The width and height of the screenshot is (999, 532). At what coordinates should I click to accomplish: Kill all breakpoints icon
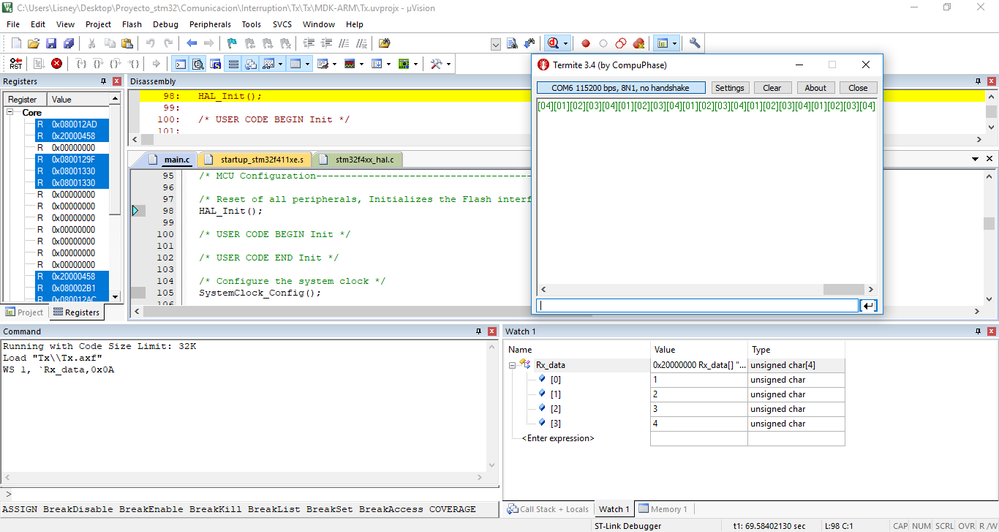click(x=638, y=43)
